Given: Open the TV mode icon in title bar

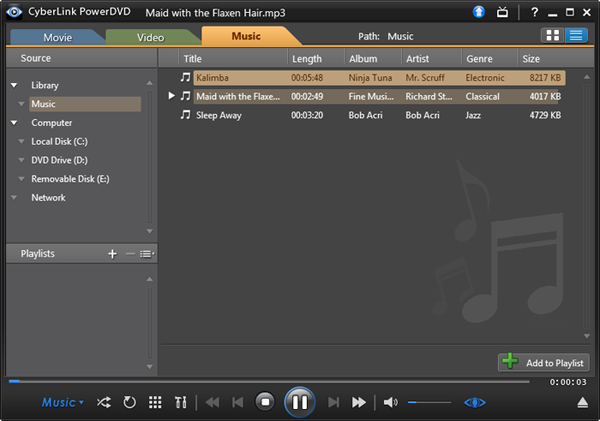Looking at the screenshot, I should click(x=502, y=12).
